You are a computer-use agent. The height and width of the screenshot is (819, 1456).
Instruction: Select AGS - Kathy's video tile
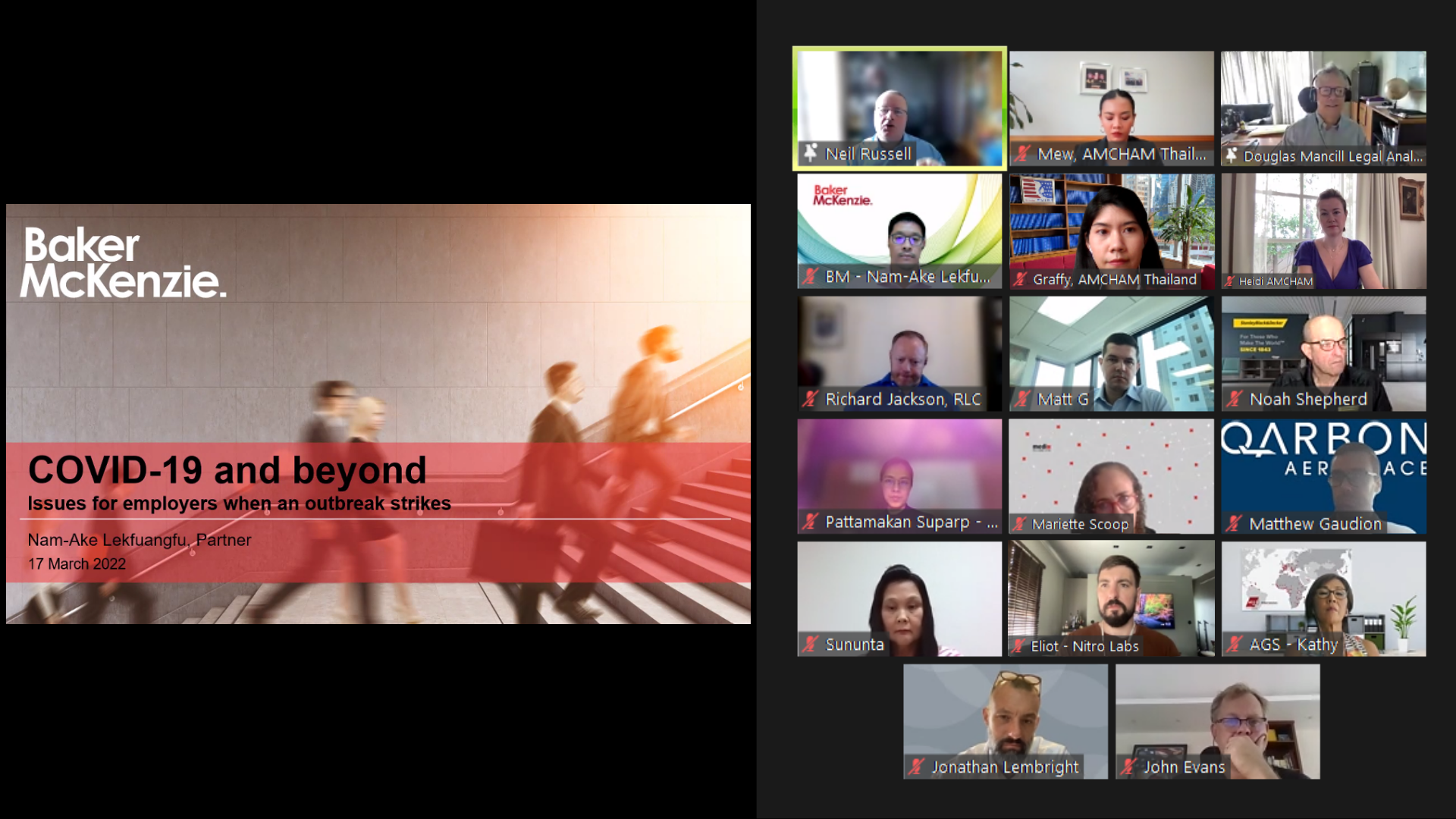[1324, 599]
